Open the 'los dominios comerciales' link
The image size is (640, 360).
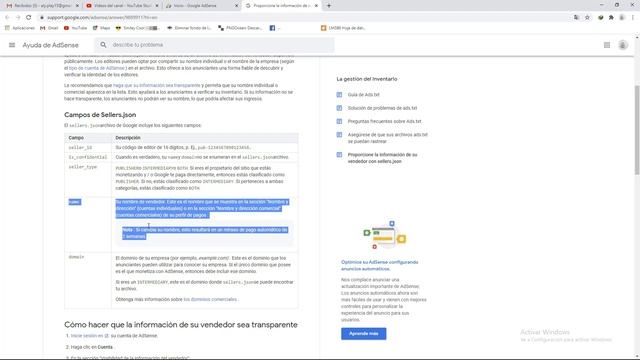210,299
